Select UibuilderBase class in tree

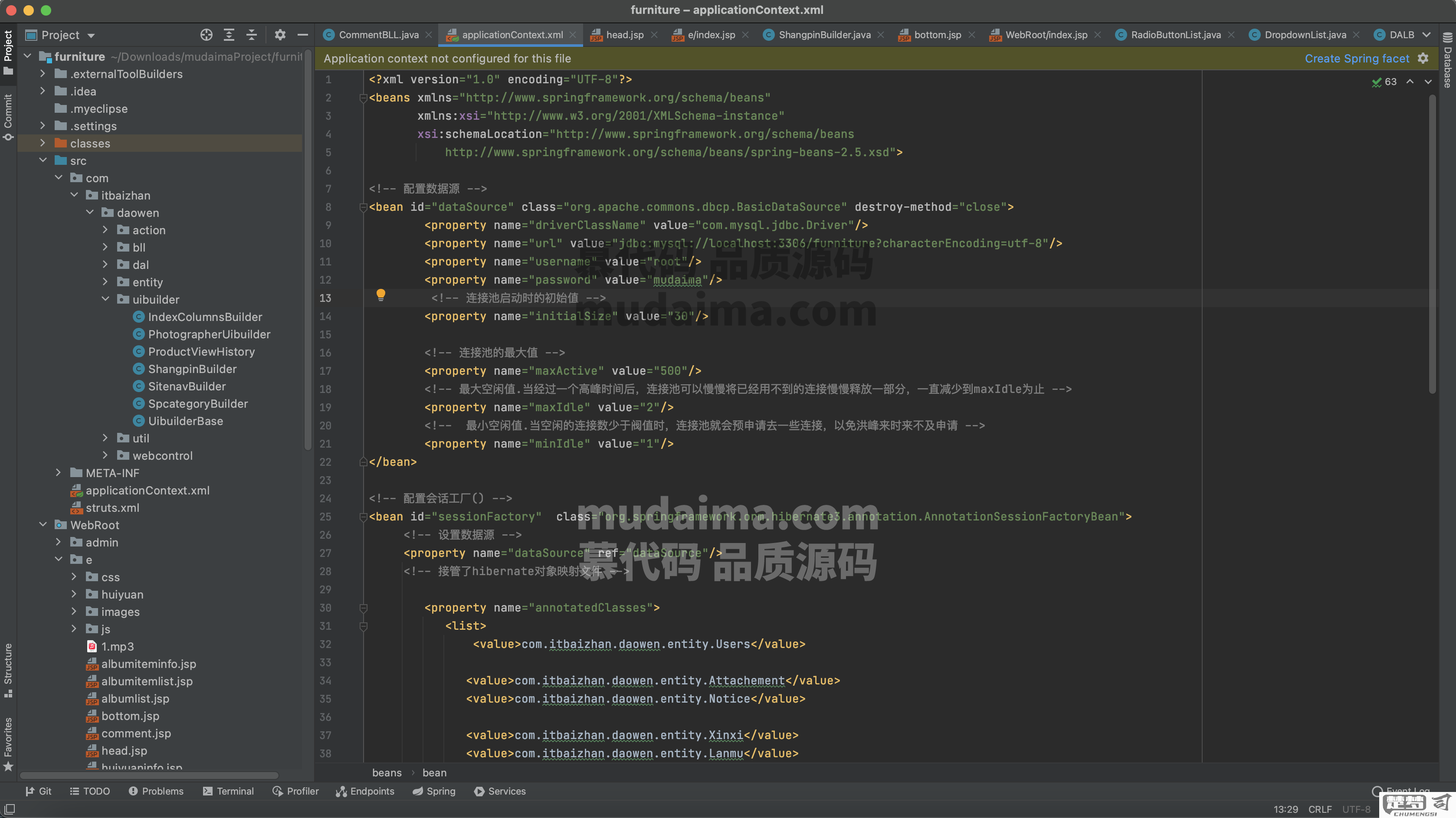tap(185, 421)
